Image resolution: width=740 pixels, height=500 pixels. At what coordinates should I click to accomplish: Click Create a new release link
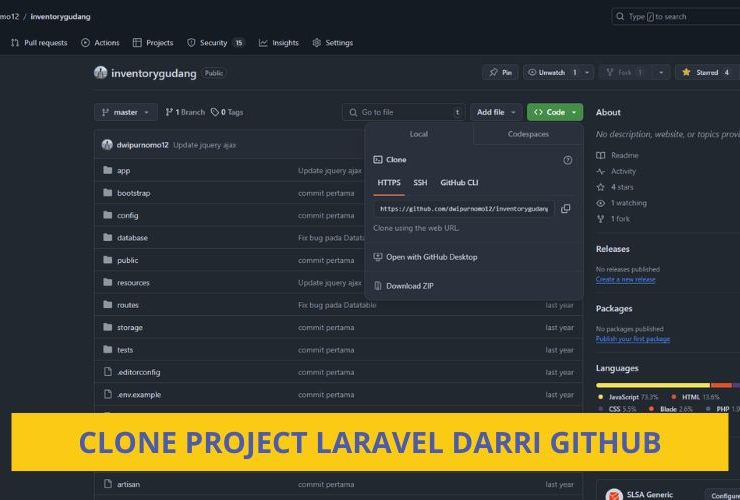coord(625,279)
